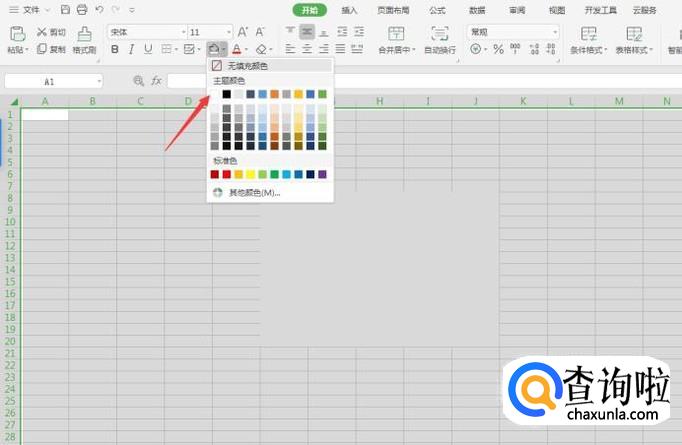
Task: Open 其他颜色 (More Colors) dialog
Action: [254, 192]
